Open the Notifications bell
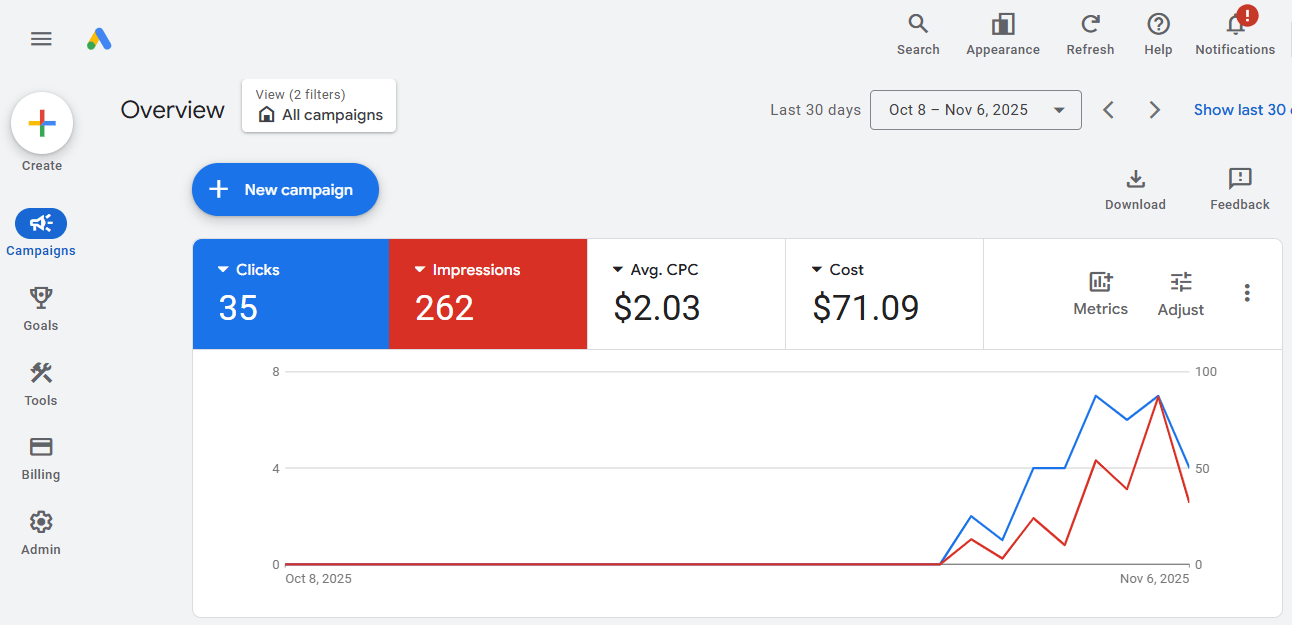 pyautogui.click(x=1235, y=25)
